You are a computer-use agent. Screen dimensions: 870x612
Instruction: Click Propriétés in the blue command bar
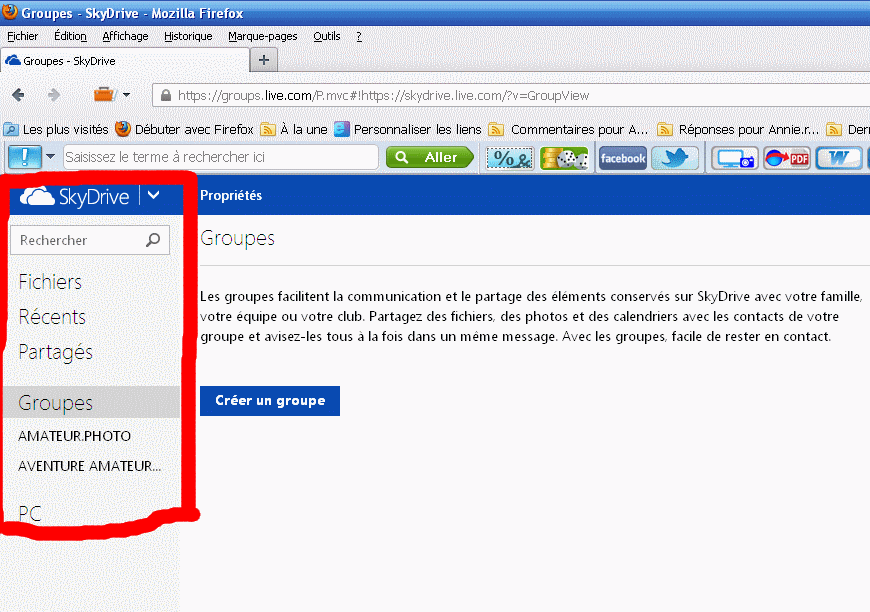[x=231, y=195]
